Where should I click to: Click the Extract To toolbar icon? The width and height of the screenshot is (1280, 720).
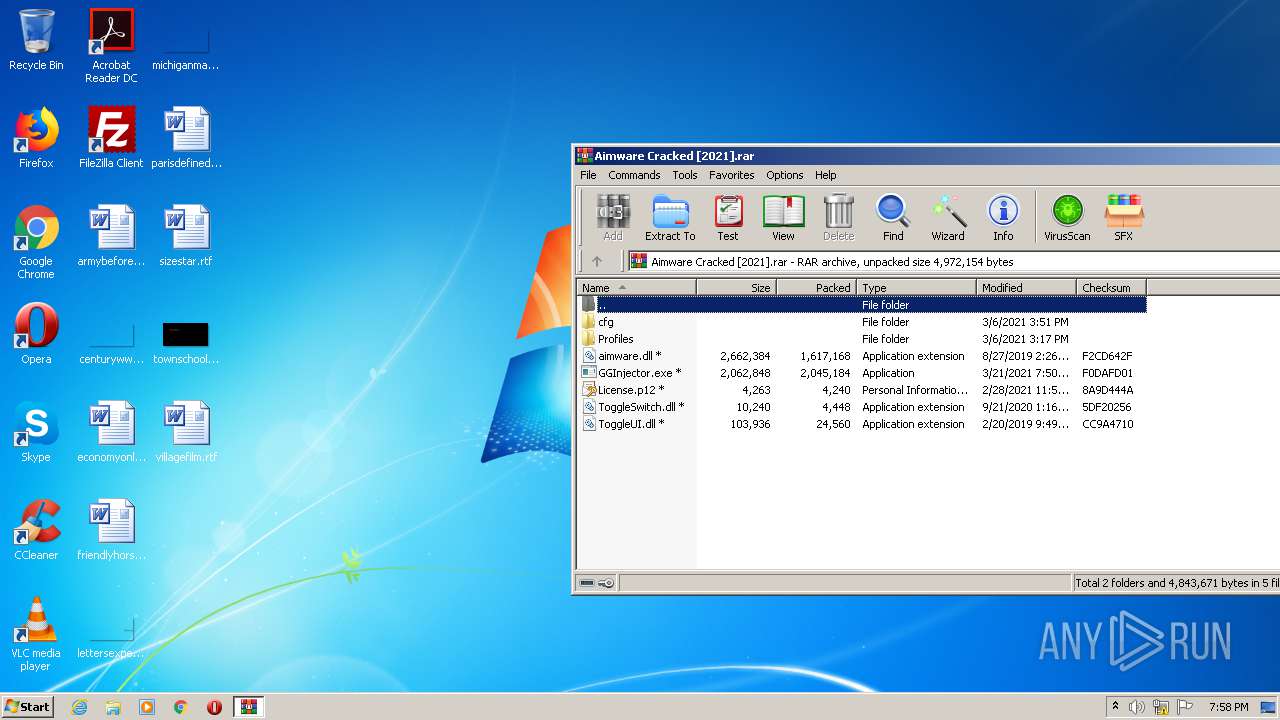pos(670,218)
